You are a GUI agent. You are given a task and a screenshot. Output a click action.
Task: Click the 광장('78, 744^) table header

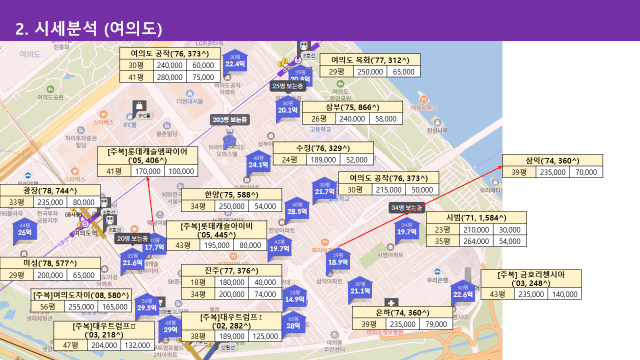(x=50, y=190)
